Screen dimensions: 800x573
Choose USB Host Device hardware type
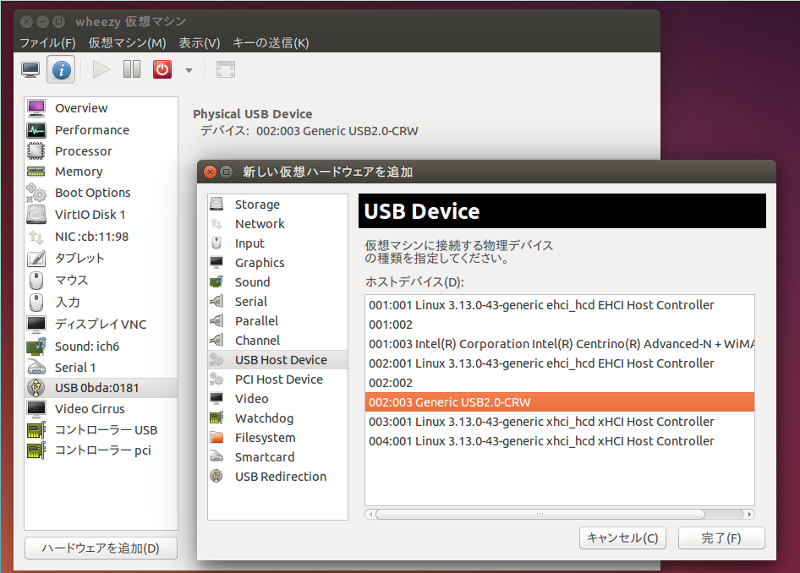[x=278, y=360]
